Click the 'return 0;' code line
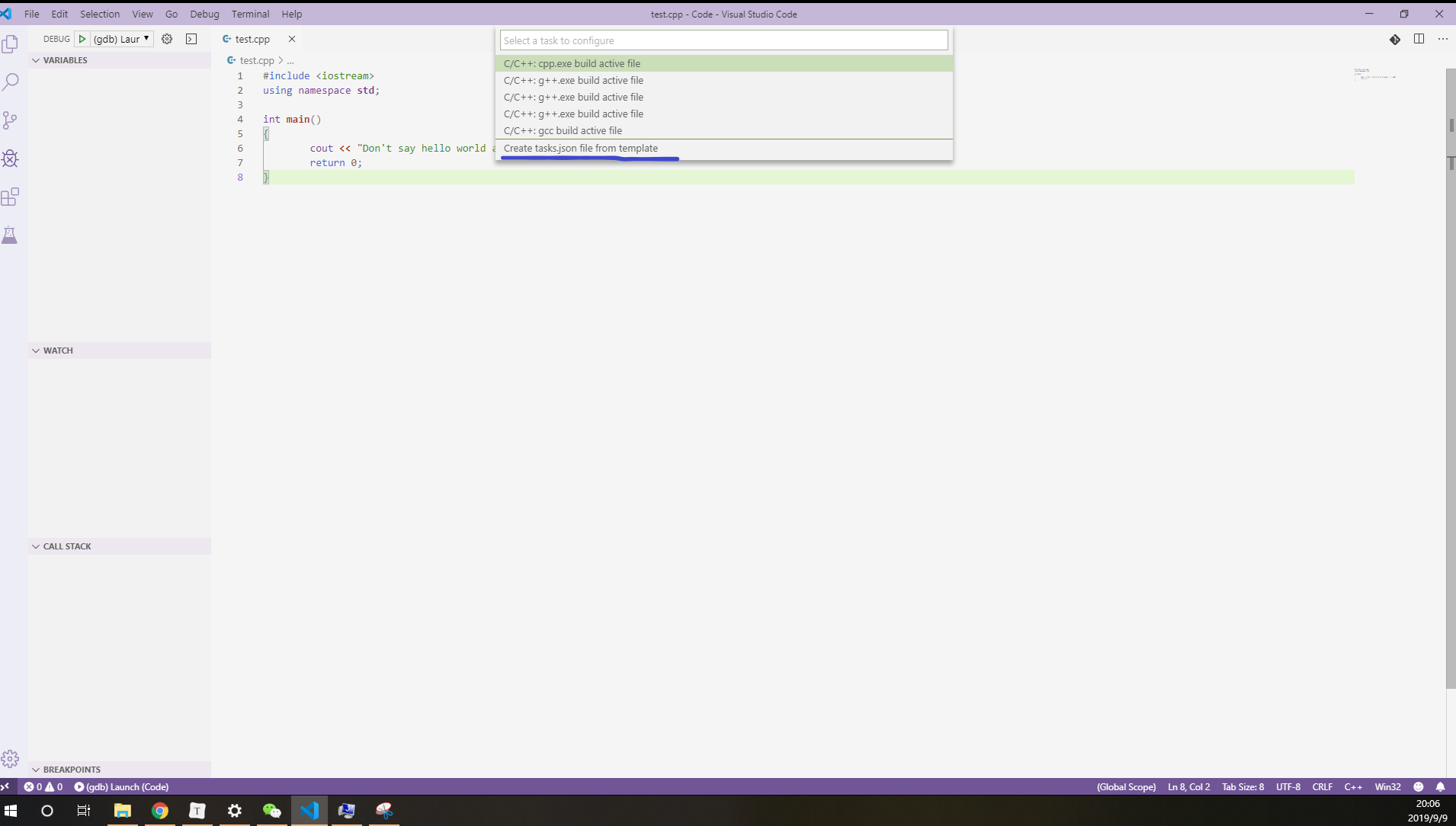Image resolution: width=1456 pixels, height=826 pixels. tap(335, 162)
